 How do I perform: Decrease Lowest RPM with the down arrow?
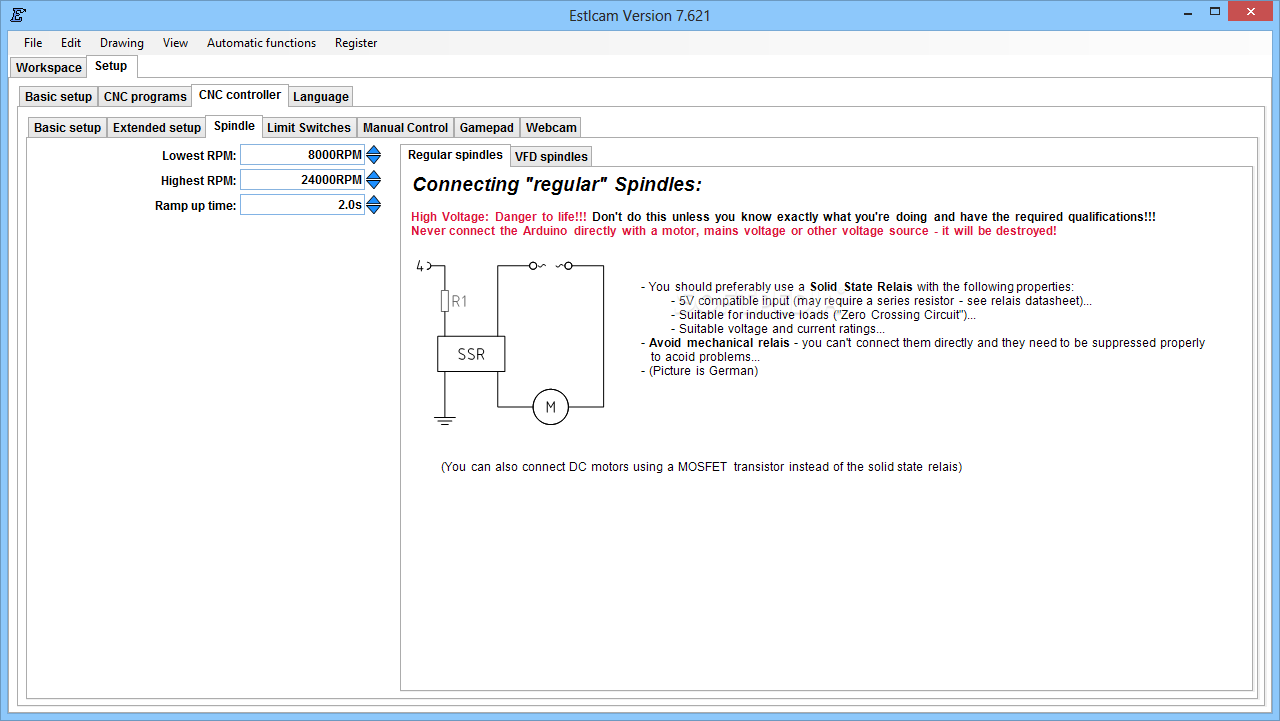point(373,160)
